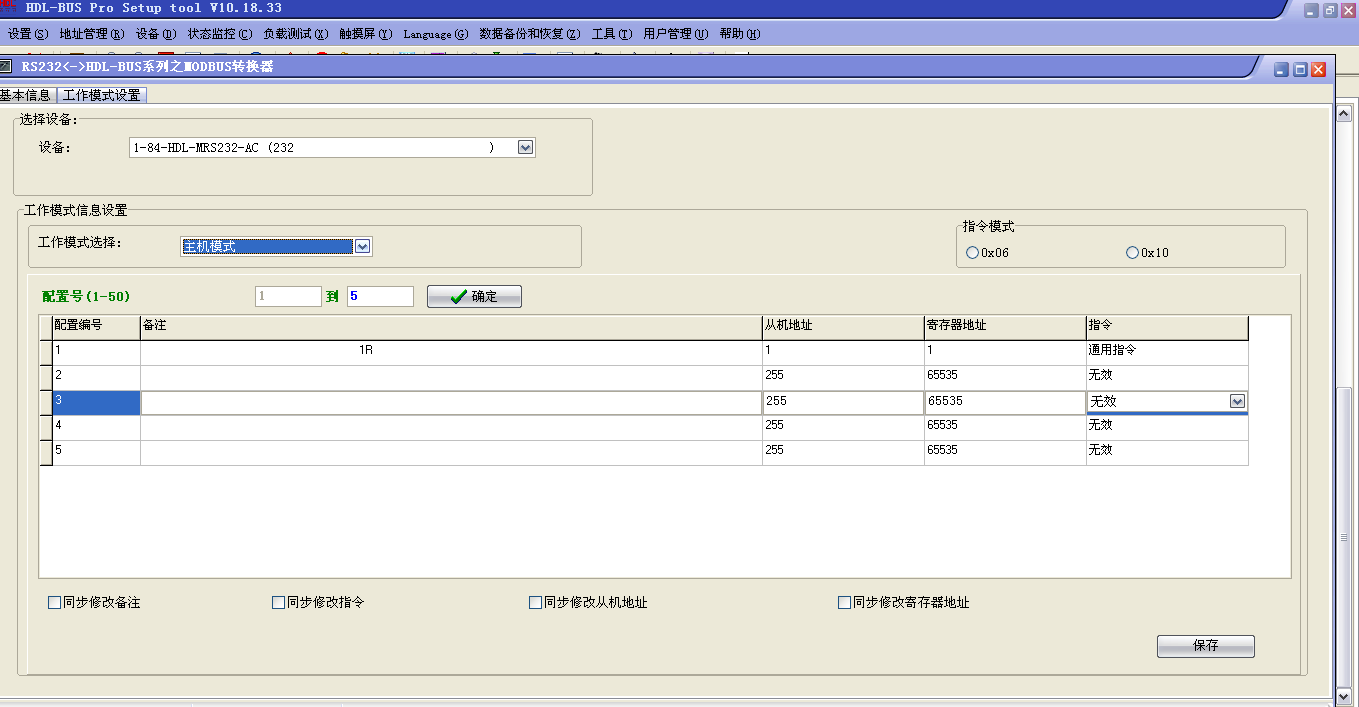
Task: Choose the 0x10 command mode radio button
Action: (1133, 253)
